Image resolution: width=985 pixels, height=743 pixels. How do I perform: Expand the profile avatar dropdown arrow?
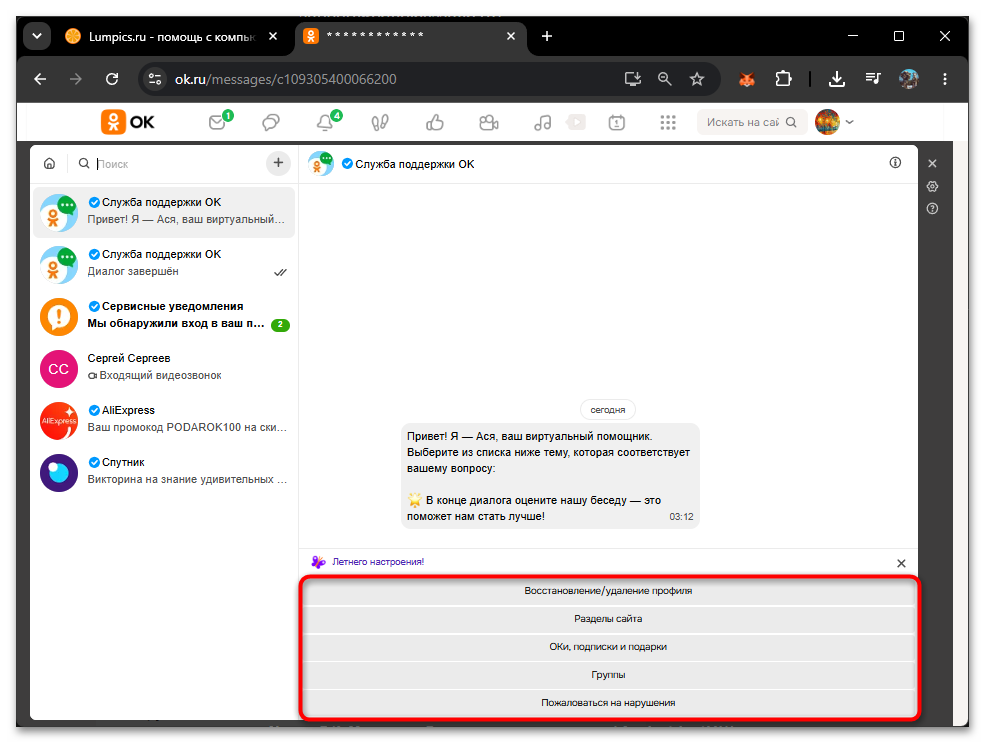(x=849, y=122)
